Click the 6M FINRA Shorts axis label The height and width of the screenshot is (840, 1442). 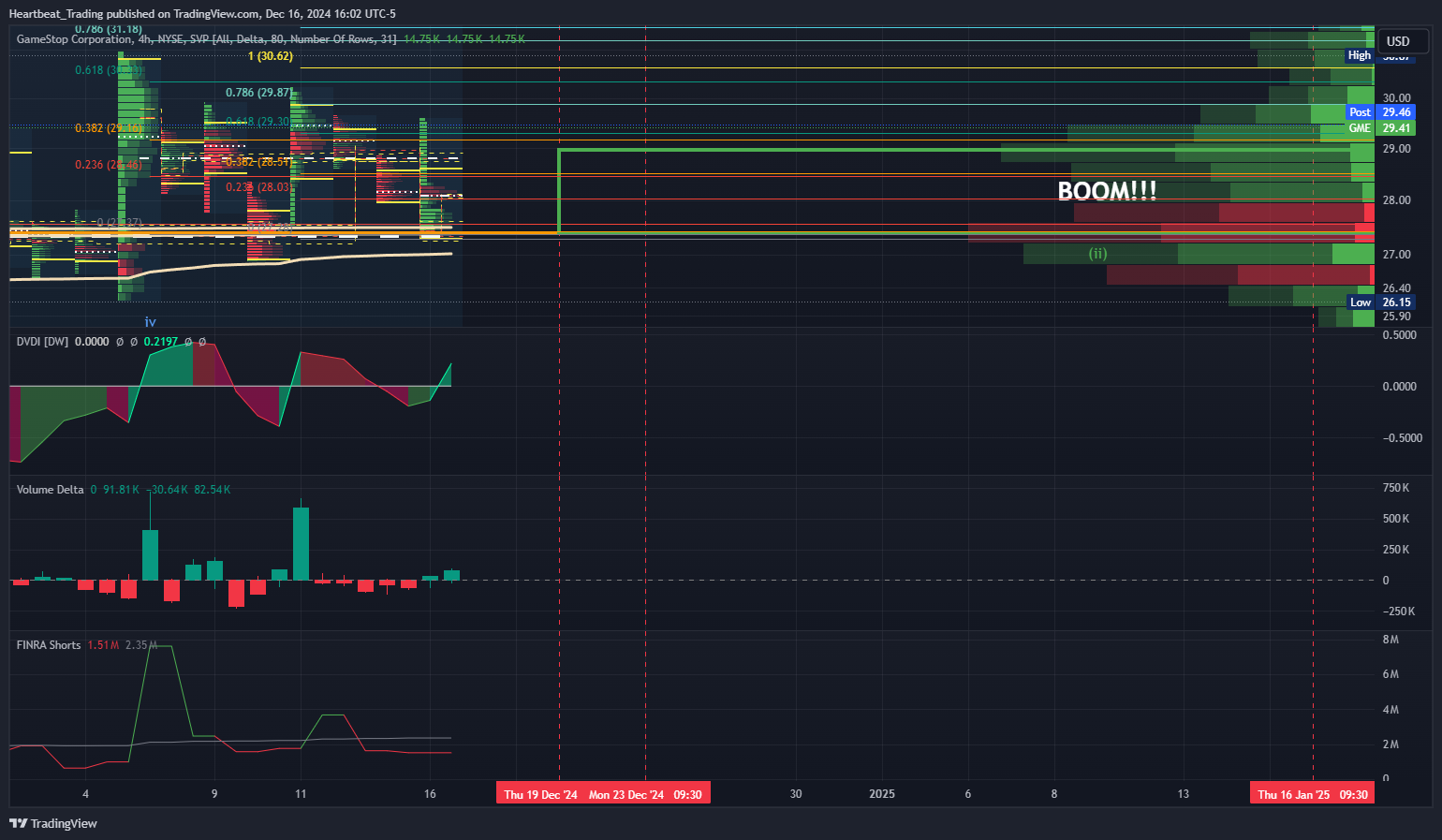pos(1390,674)
